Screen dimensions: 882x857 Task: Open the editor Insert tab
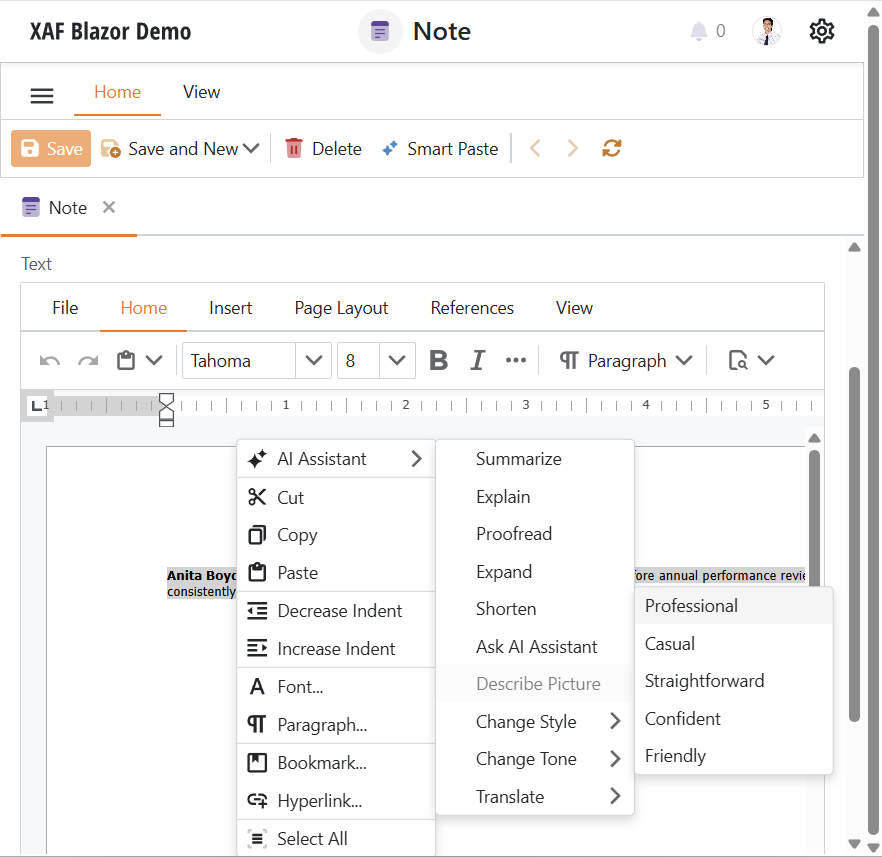tap(231, 308)
